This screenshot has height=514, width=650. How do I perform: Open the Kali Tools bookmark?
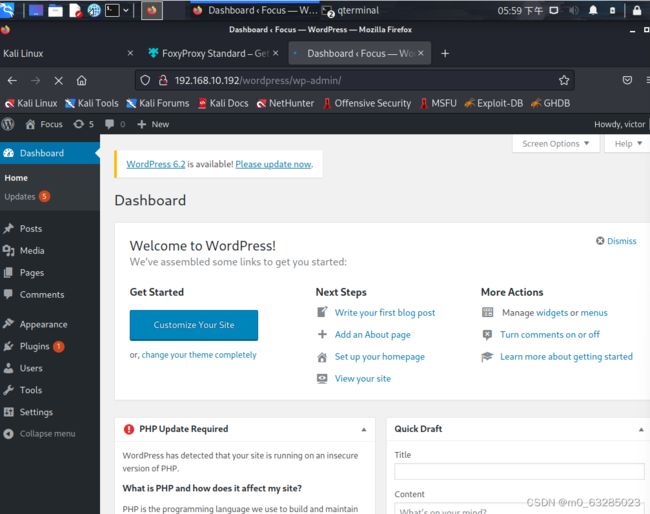tap(92, 103)
